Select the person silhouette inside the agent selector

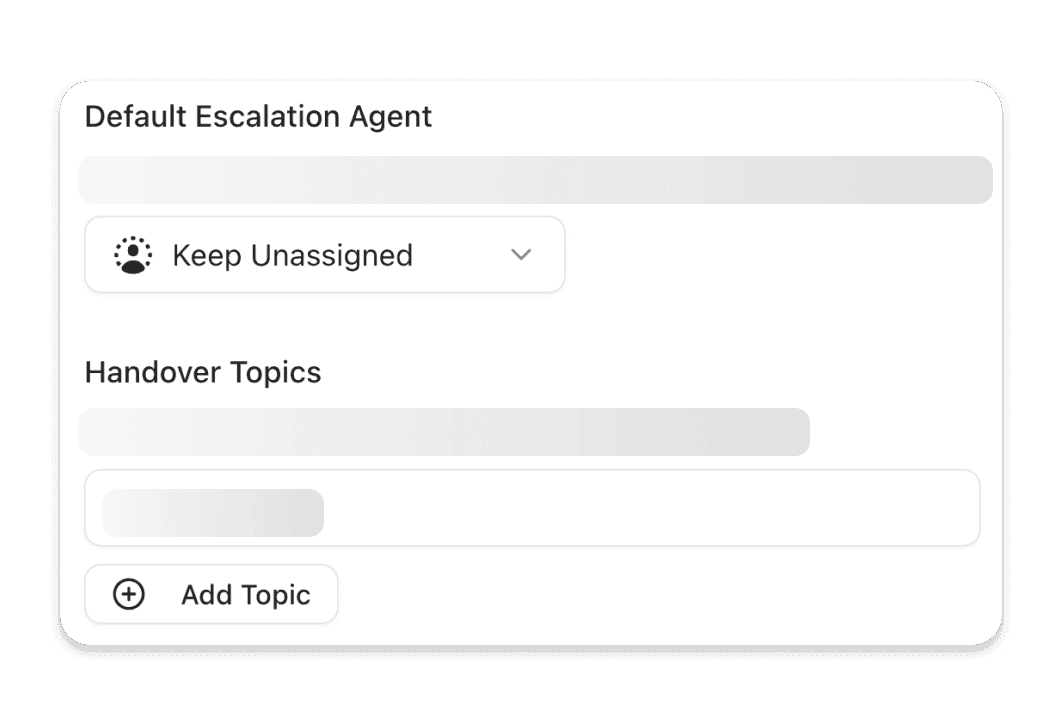pyautogui.click(x=133, y=256)
